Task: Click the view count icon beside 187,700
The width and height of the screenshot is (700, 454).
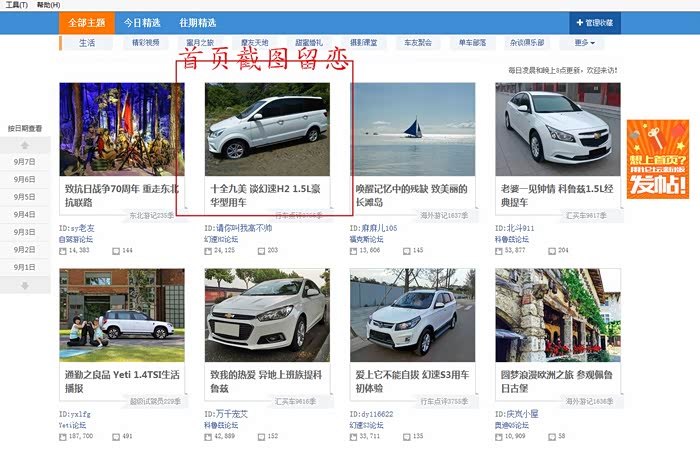Action: tap(63, 436)
